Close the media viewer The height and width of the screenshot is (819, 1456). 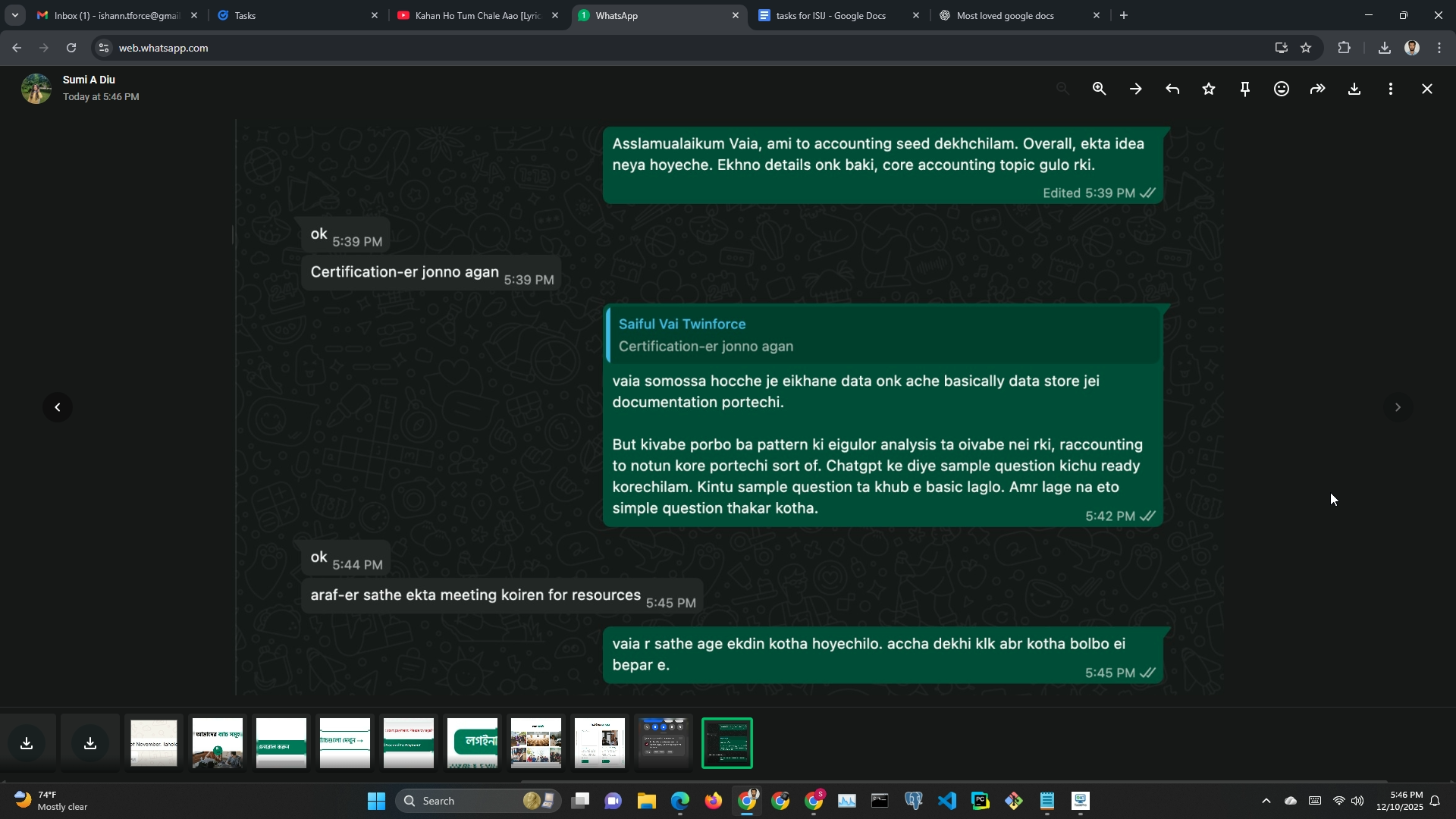point(1427,89)
